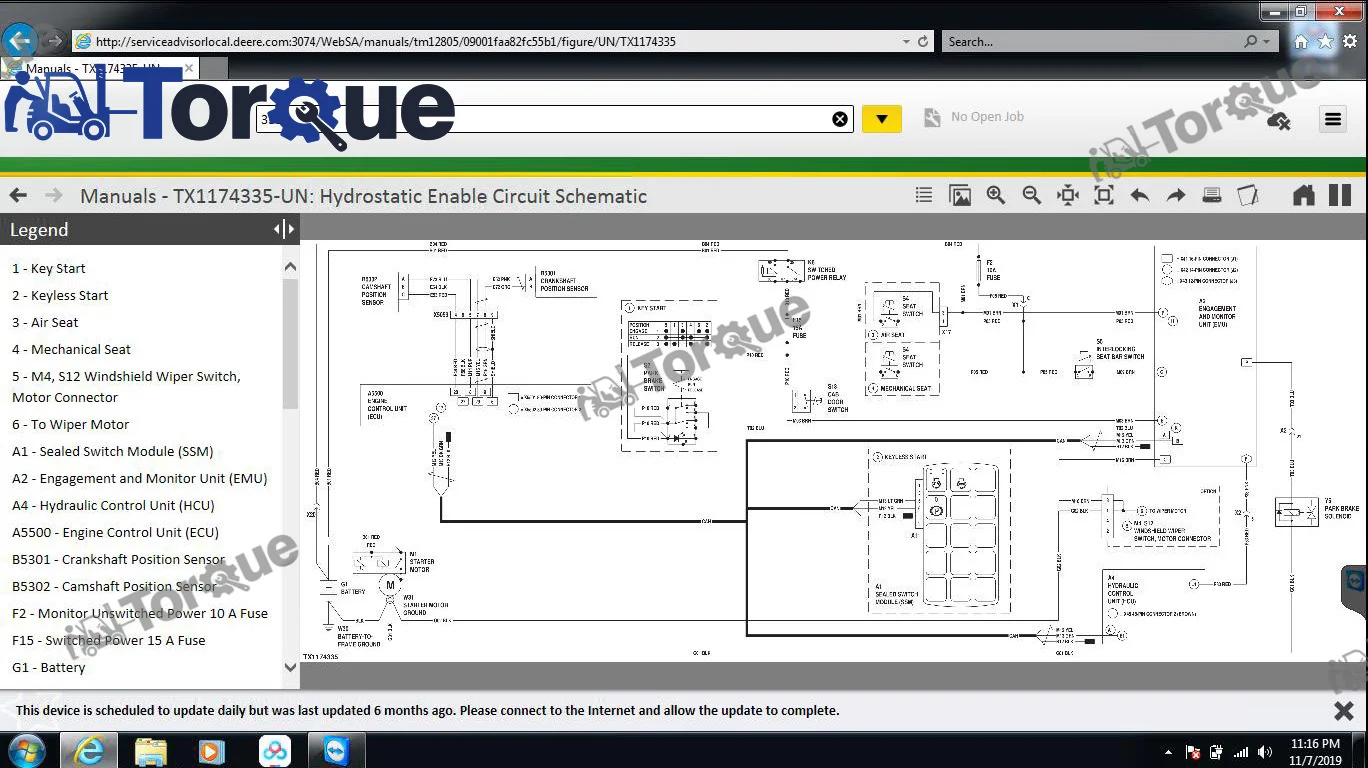Open Windows Explorer folder in taskbar
The width and height of the screenshot is (1368, 768).
(x=150, y=750)
